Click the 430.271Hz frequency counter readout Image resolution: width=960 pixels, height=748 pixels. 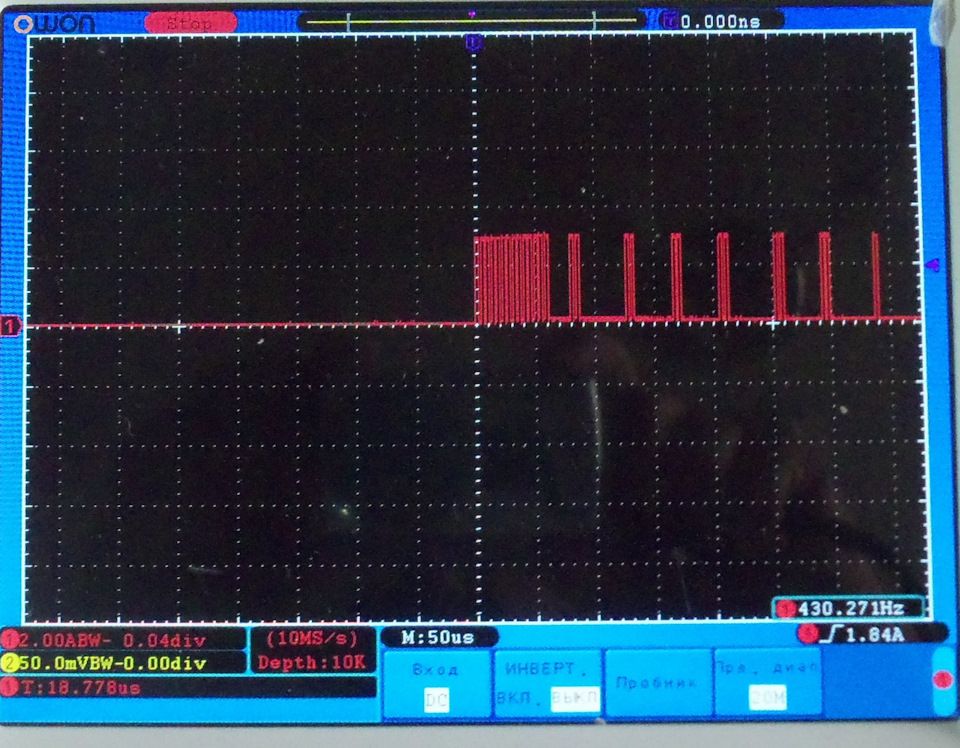[x=850, y=608]
